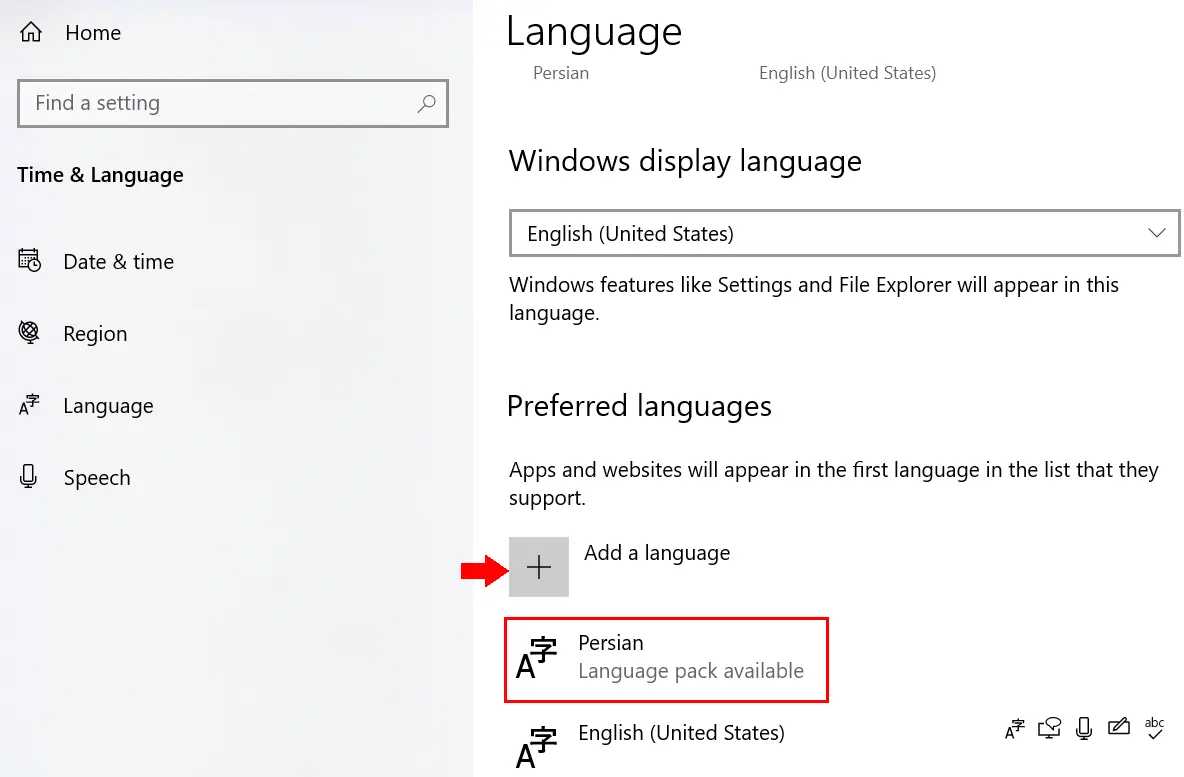Click the Home house icon
1184x777 pixels.
tap(31, 32)
